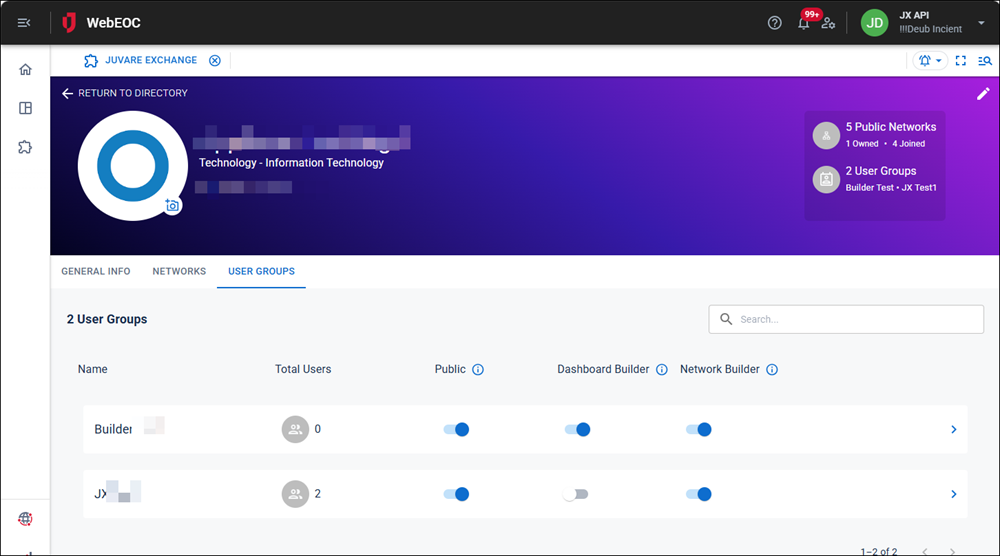Toggle Dashboard Builder for the Builder group
1000x556 pixels.
578,429
